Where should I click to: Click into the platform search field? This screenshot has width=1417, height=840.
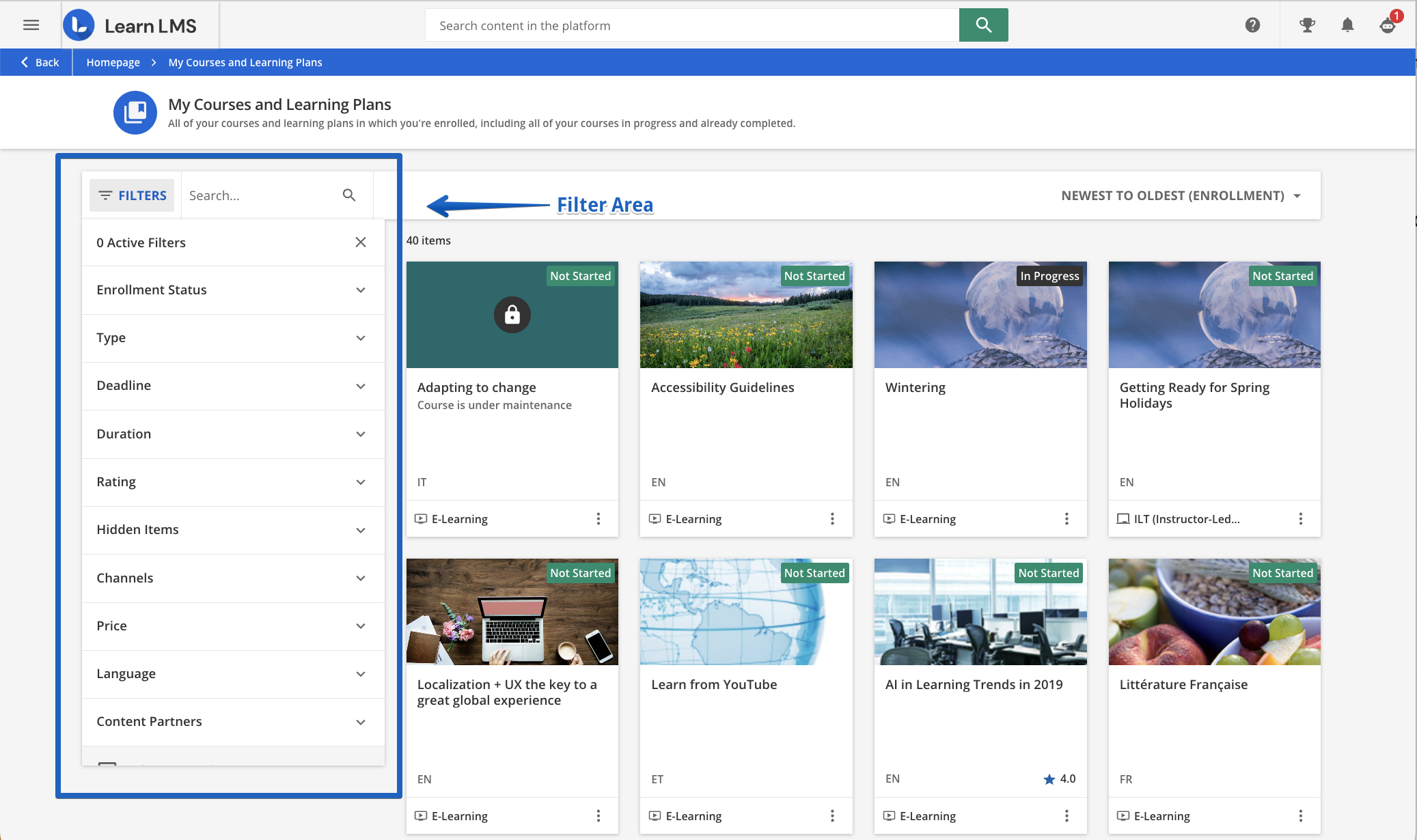pyautogui.click(x=690, y=25)
